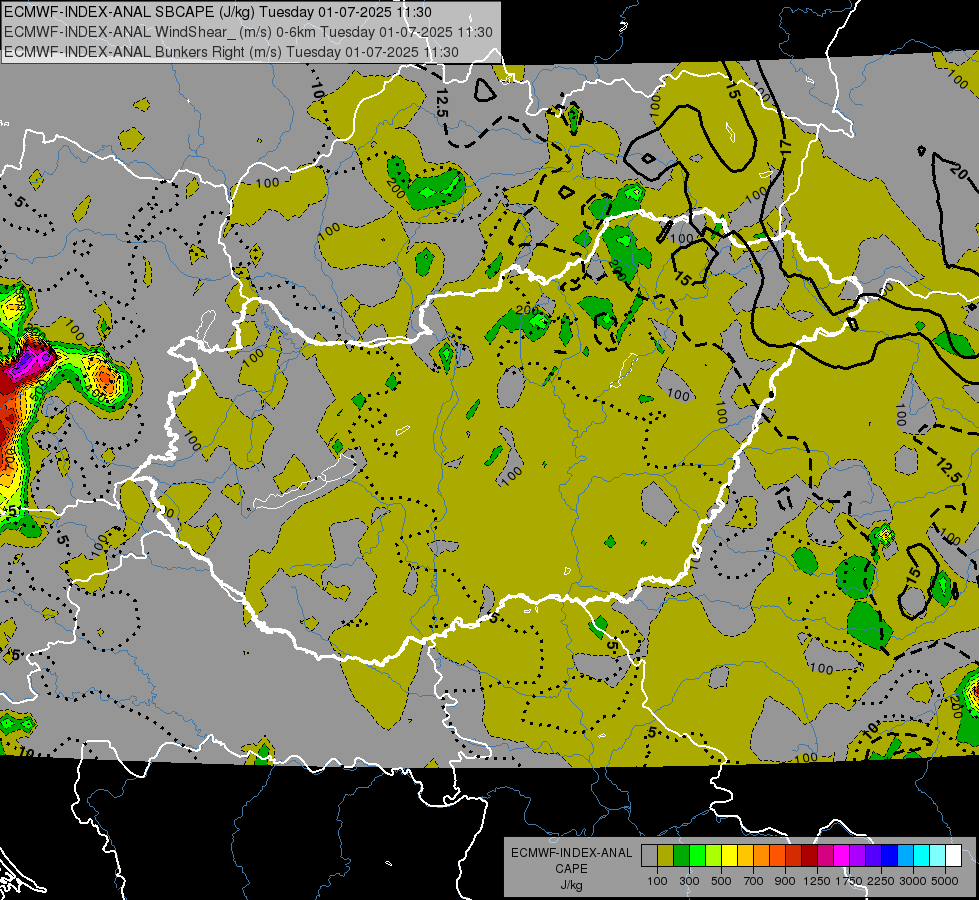Select the dark red legend swatch
The image size is (979, 900).
click(x=809, y=856)
